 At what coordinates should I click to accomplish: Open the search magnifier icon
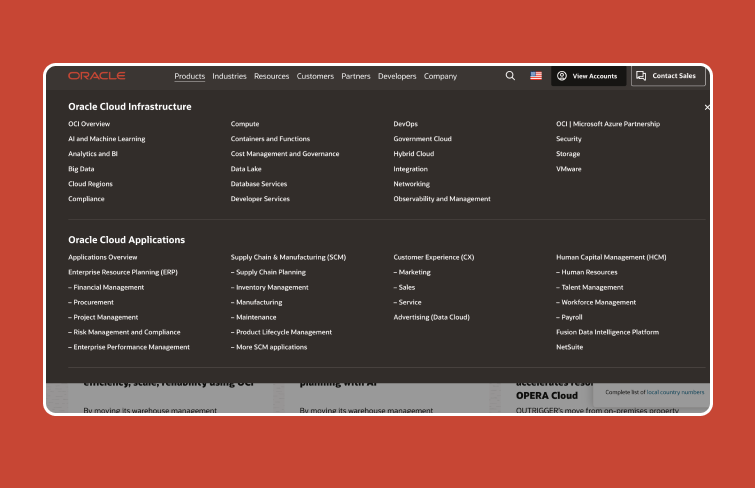tap(510, 76)
